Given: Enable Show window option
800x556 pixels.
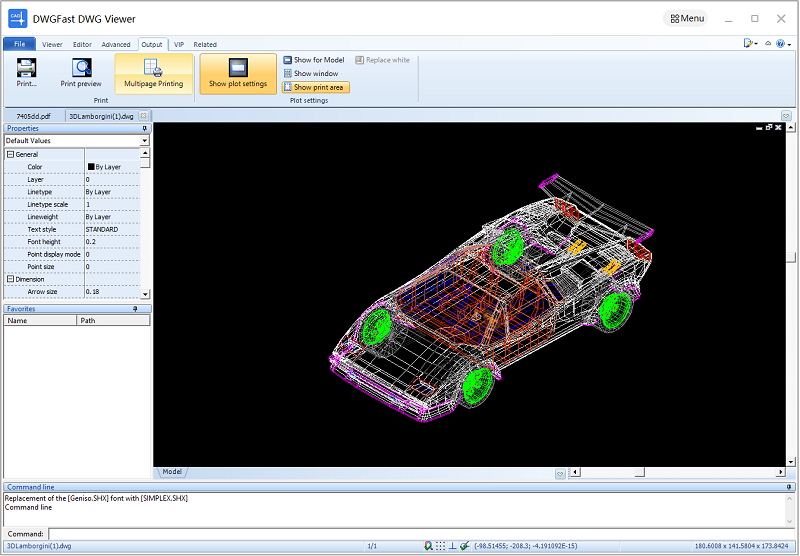Looking at the screenshot, I should click(x=311, y=73).
